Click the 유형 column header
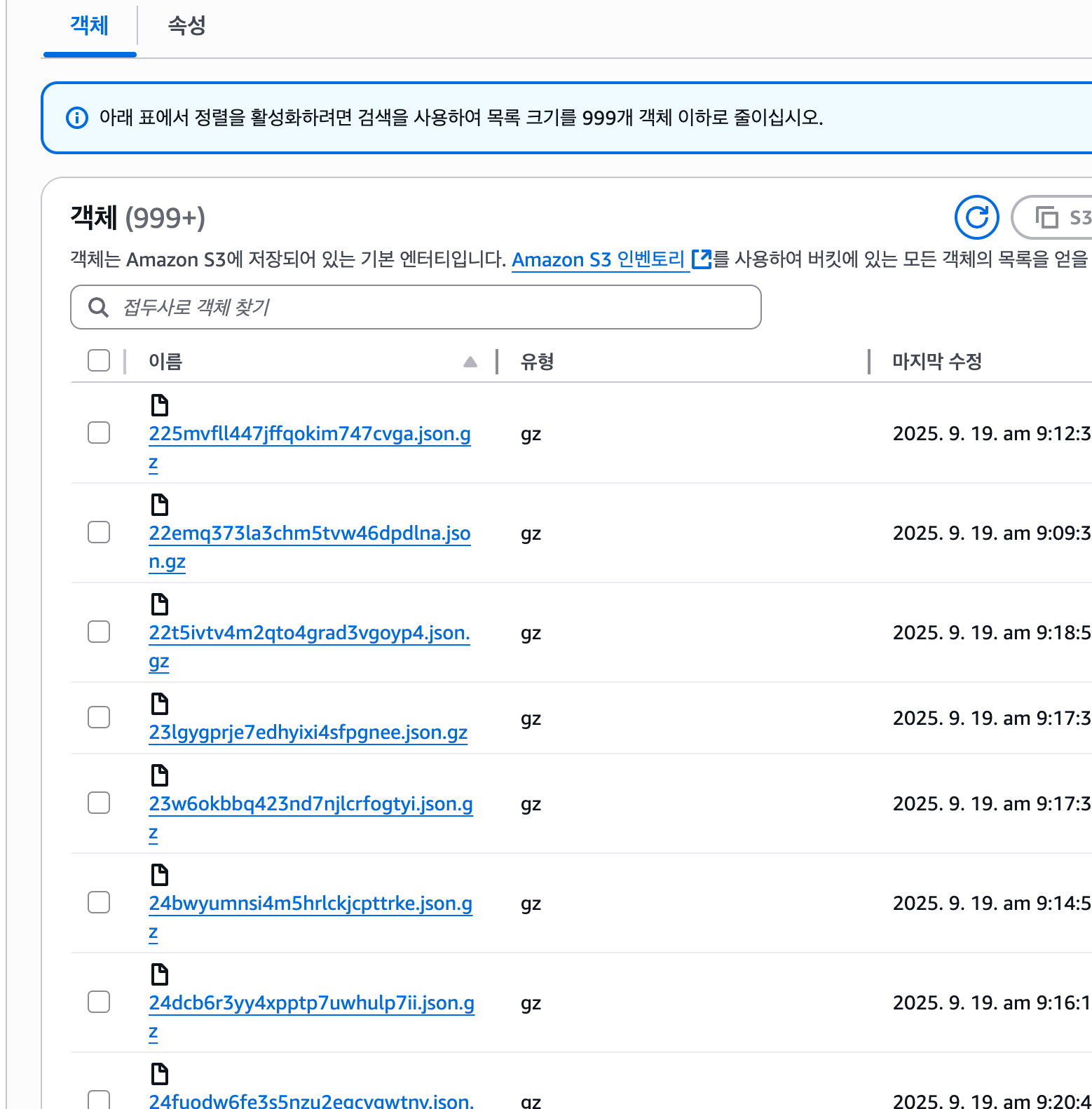Screen dimensions: 1092x1109 538,362
